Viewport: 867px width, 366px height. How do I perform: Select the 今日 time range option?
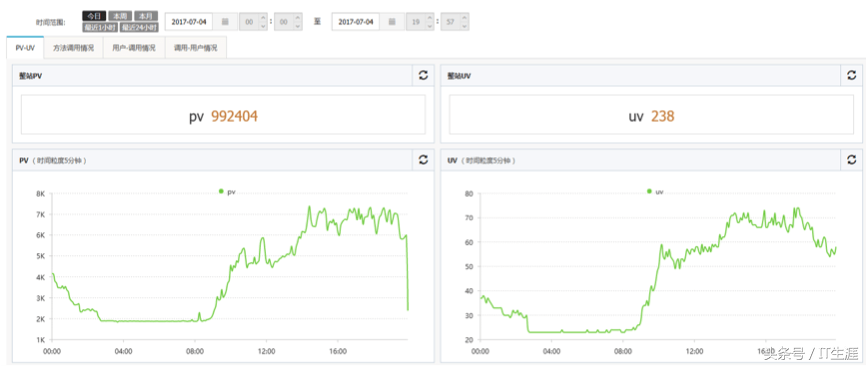pos(94,16)
